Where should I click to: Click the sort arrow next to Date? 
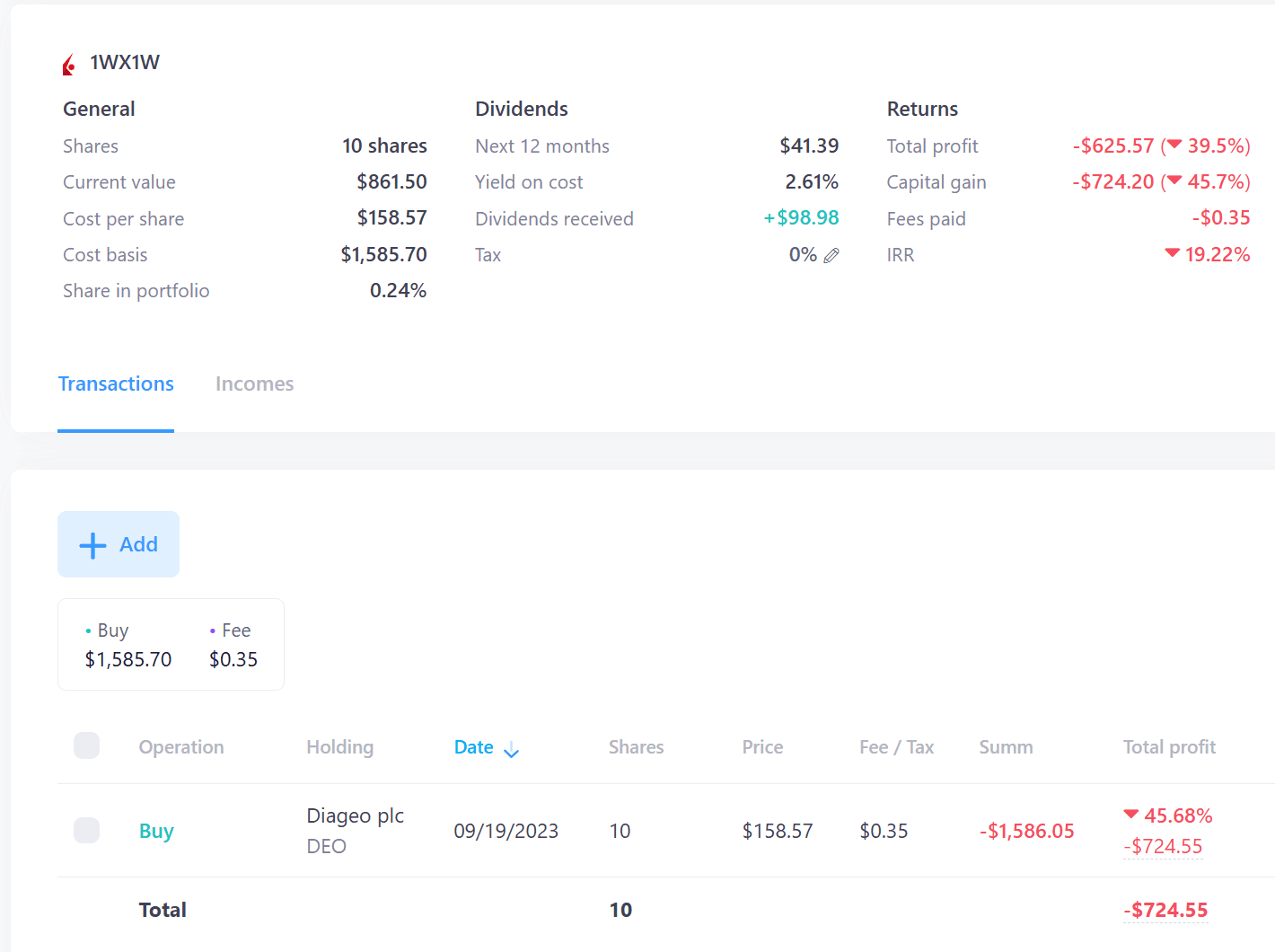point(511,750)
